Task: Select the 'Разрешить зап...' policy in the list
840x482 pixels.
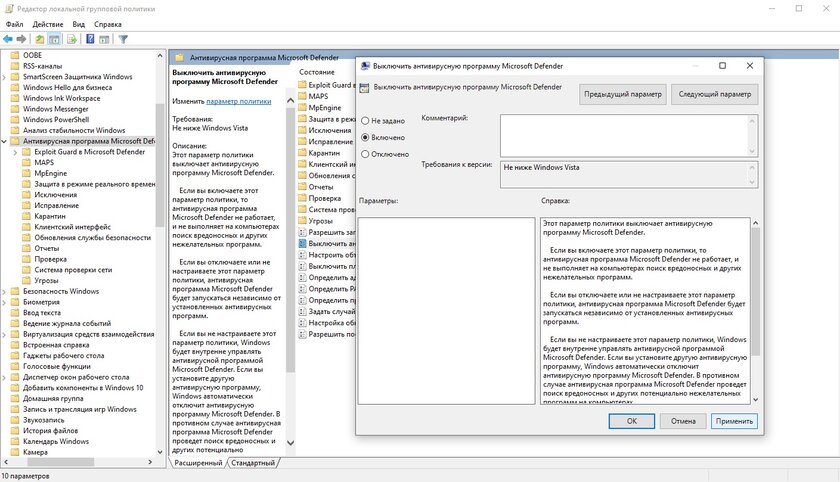Action: 327,232
